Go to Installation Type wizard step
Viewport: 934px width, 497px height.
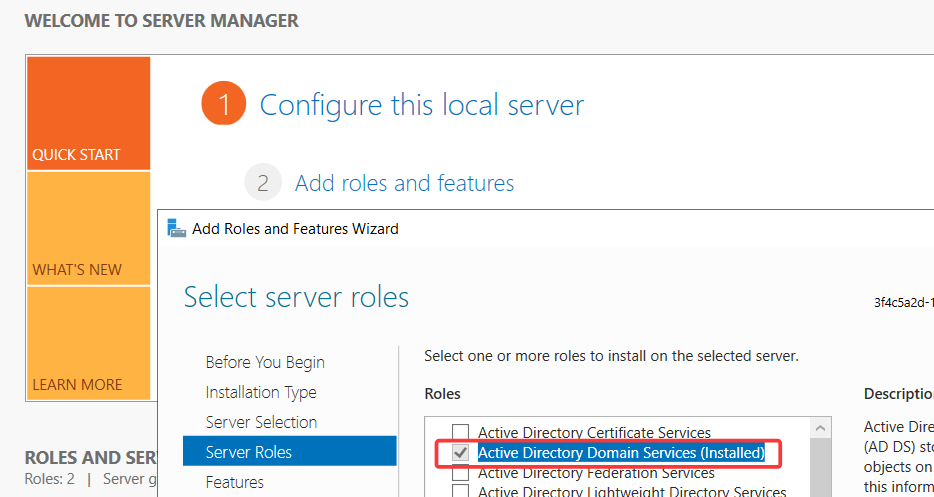(x=261, y=392)
